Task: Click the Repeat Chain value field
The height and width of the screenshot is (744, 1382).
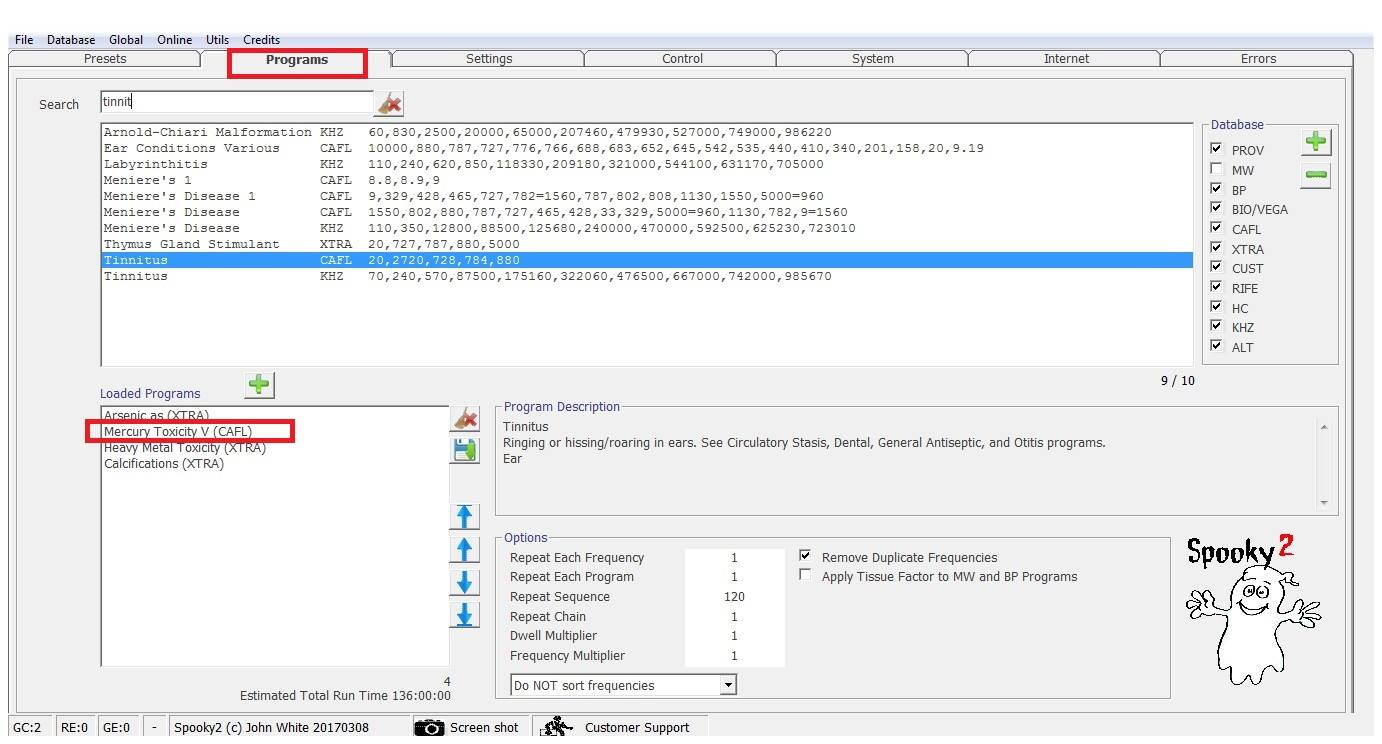Action: click(734, 617)
